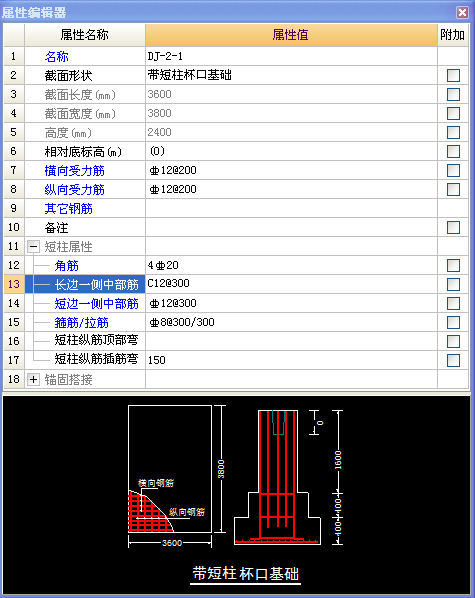Expand the 锚固搭接 group

click(x=34, y=379)
